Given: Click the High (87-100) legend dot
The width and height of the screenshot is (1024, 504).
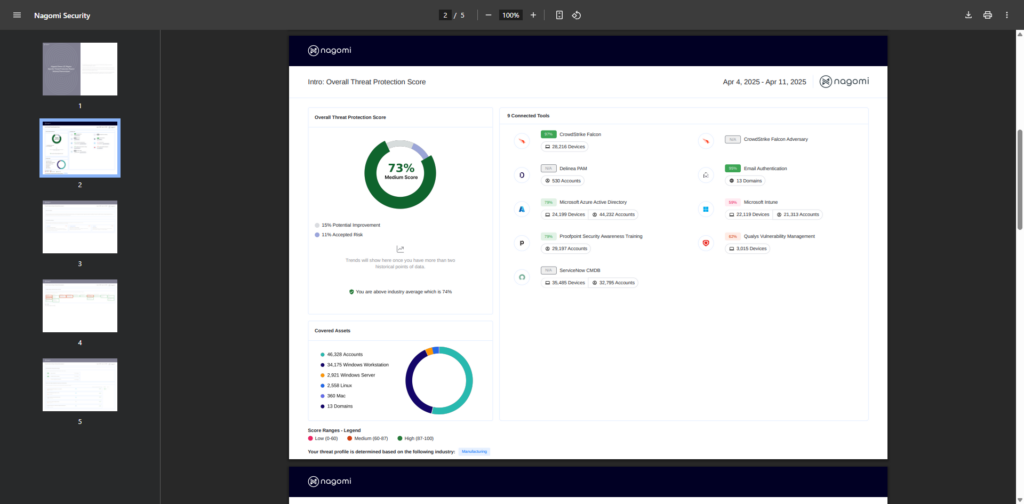Looking at the screenshot, I should tap(400, 438).
